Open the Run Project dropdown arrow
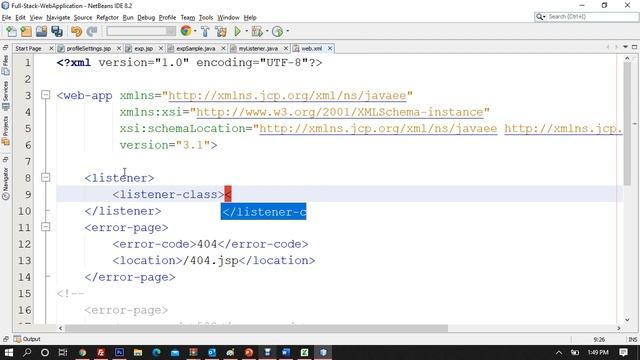This screenshot has height=360, width=640. 246,31
